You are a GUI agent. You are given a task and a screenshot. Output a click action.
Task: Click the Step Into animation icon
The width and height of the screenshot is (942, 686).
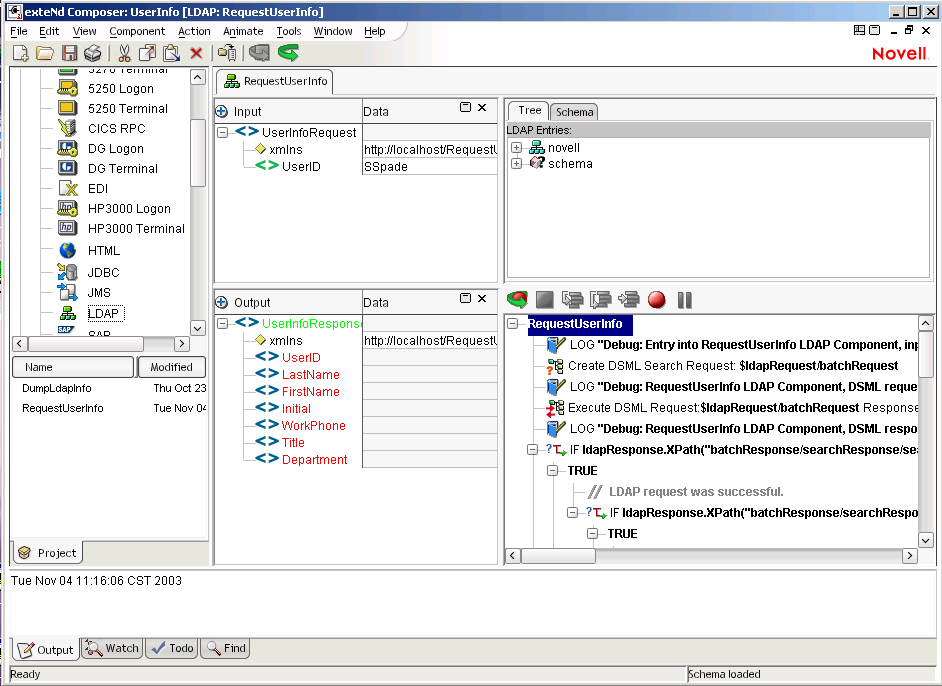[x=571, y=299]
